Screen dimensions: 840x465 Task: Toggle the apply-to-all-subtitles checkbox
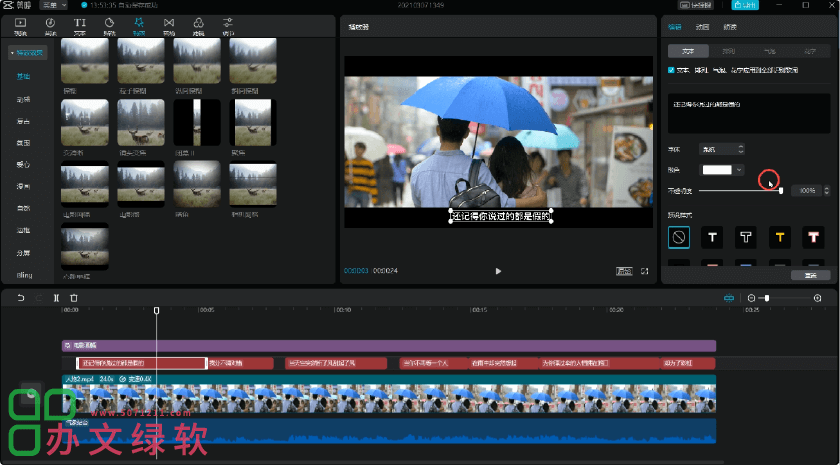[671, 70]
